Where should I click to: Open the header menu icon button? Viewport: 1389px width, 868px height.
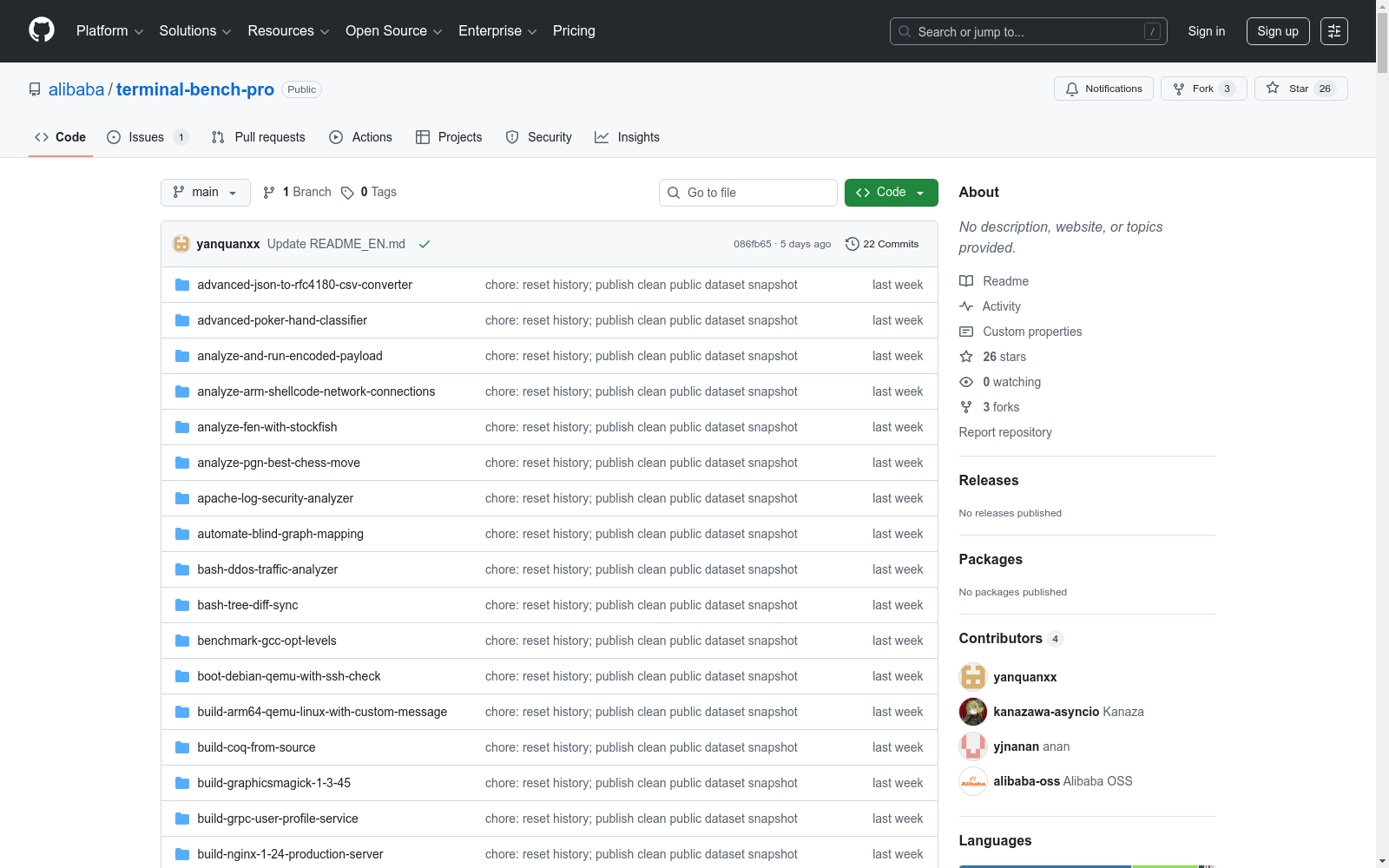point(1334,31)
